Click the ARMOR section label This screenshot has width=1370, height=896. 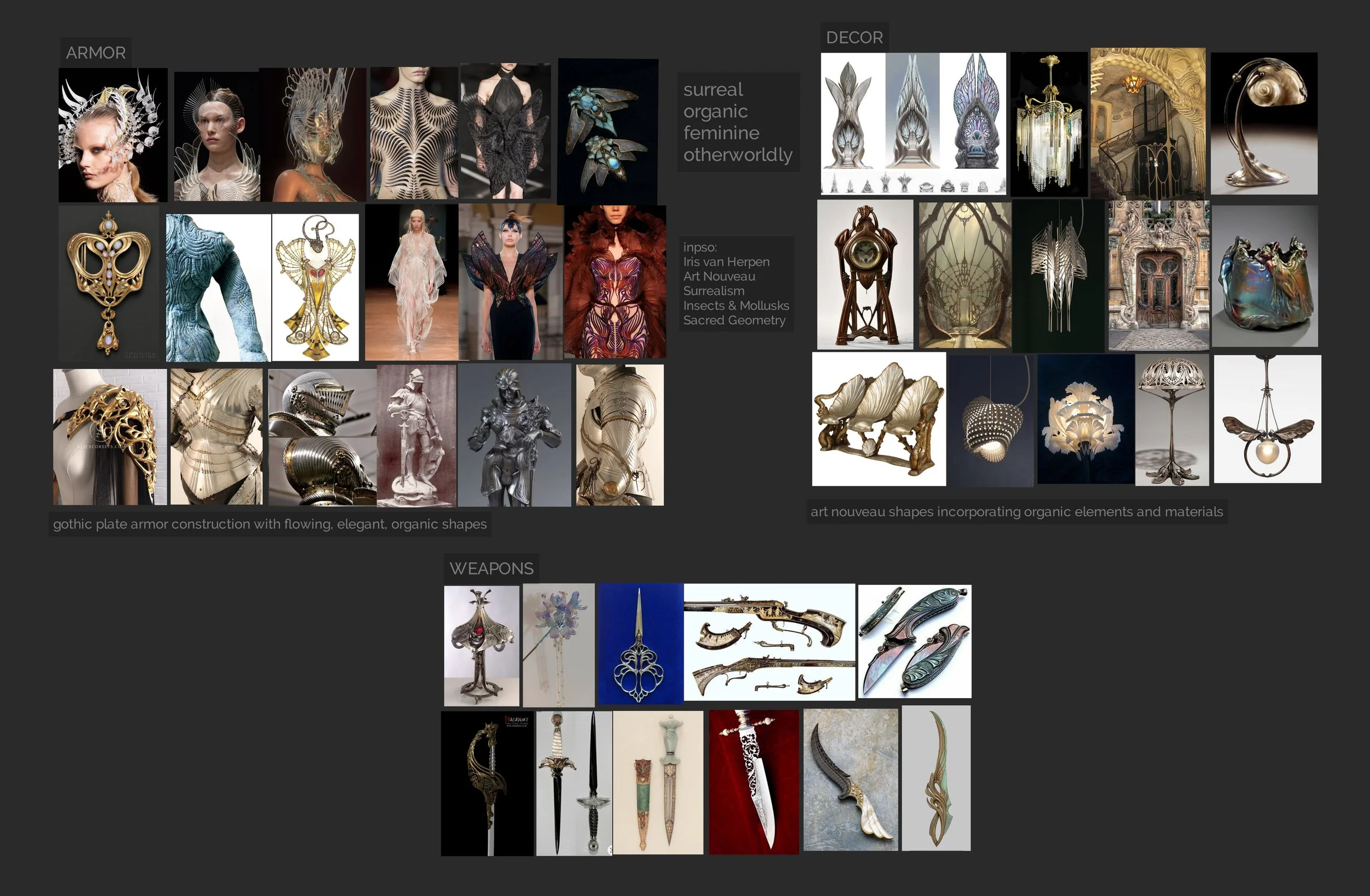[x=95, y=53]
